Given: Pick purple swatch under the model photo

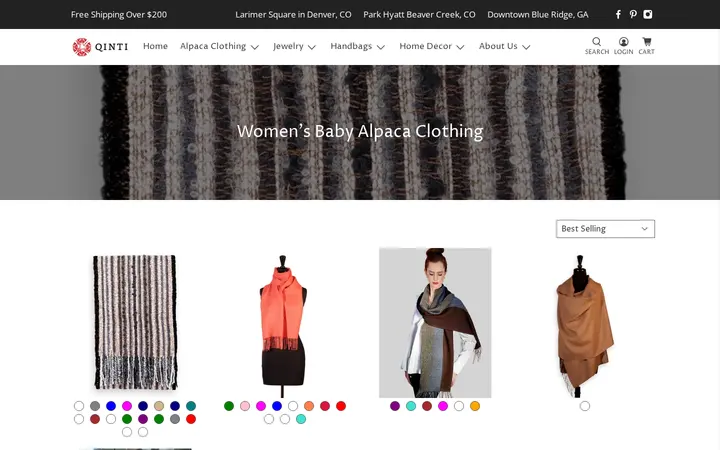Looking at the screenshot, I should (x=395, y=406).
